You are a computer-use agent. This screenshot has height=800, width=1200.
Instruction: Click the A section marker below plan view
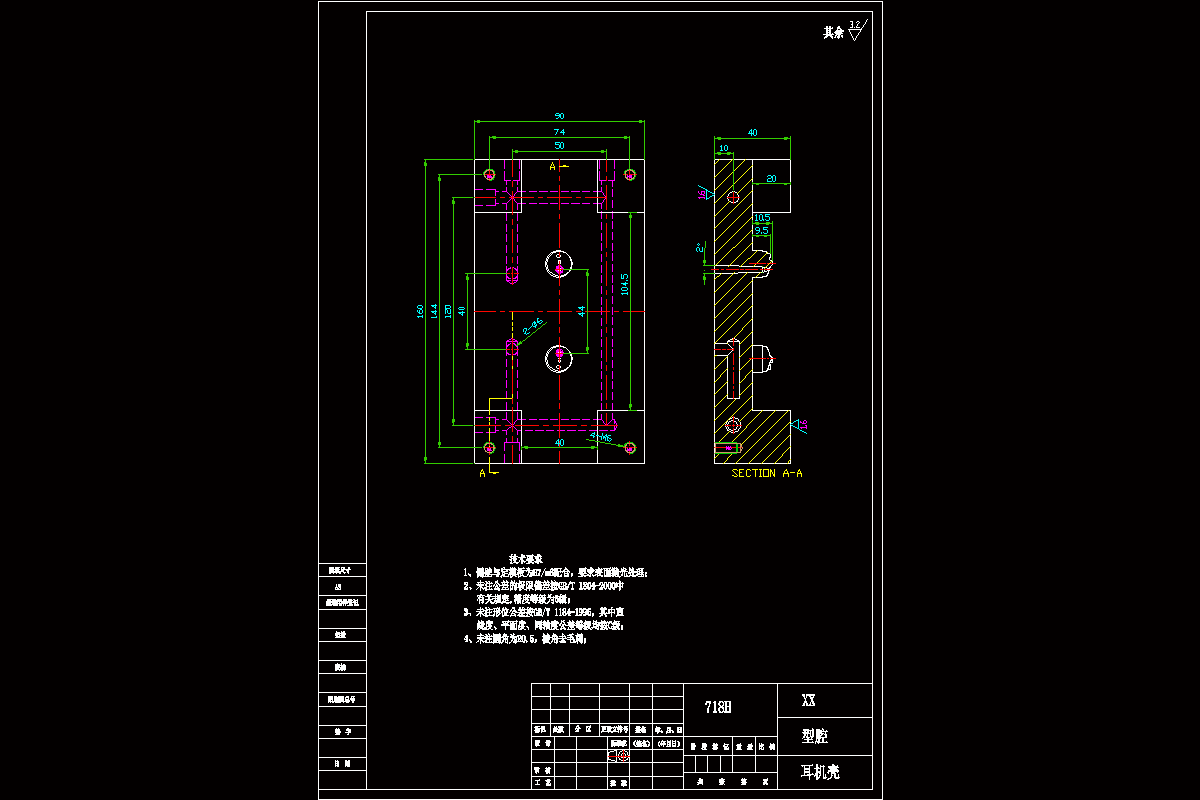(482, 473)
